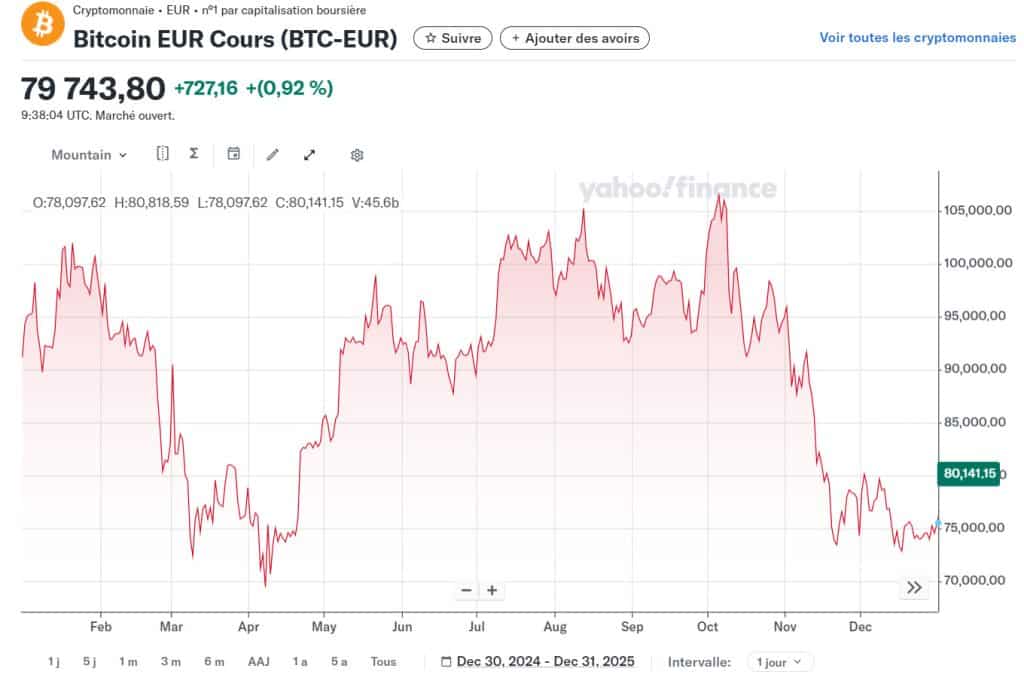Switch to the 5 a range
1024x696 pixels.
(339, 662)
